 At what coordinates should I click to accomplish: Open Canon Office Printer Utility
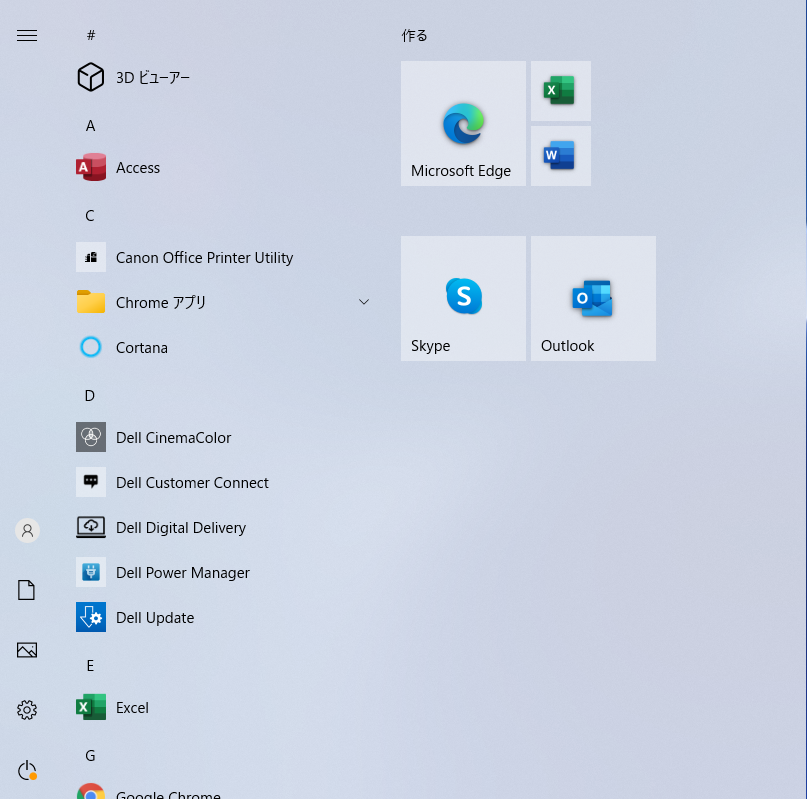tap(204, 257)
